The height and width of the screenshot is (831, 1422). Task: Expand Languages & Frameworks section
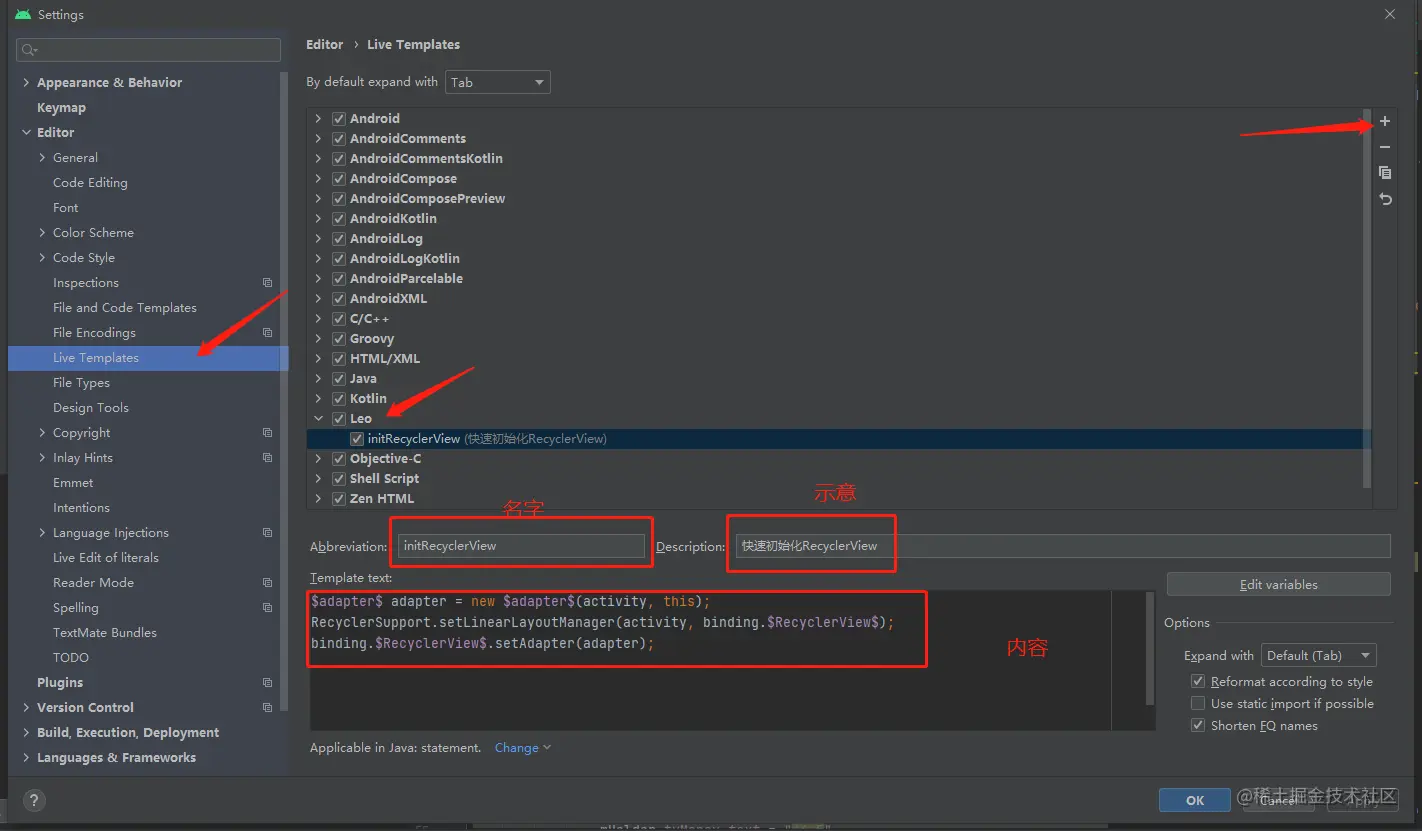pos(26,758)
